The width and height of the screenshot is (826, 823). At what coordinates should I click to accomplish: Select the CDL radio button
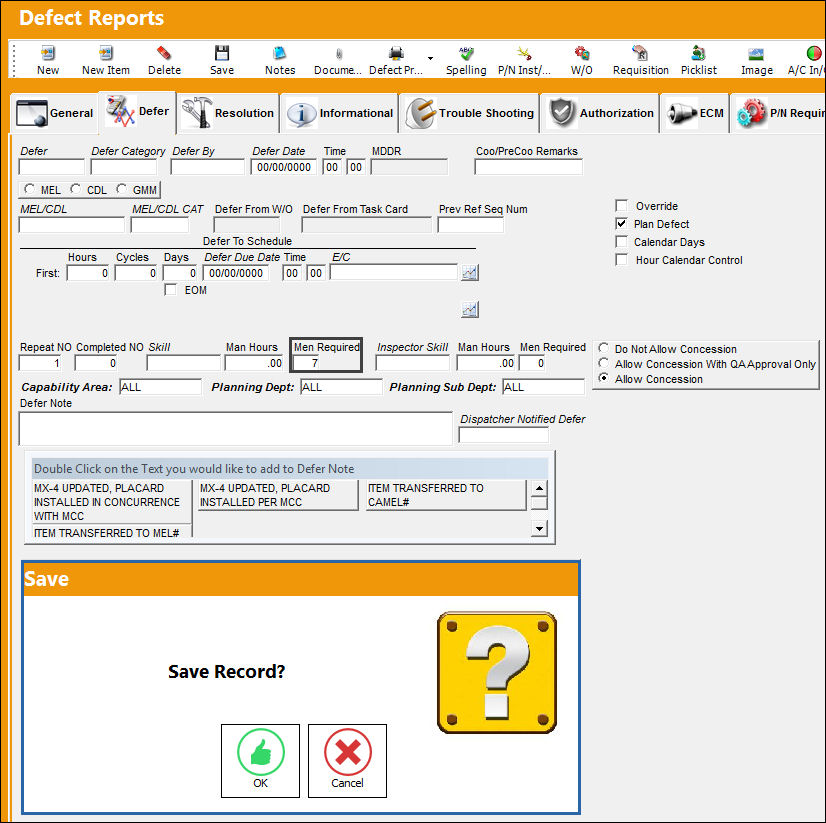pos(76,189)
